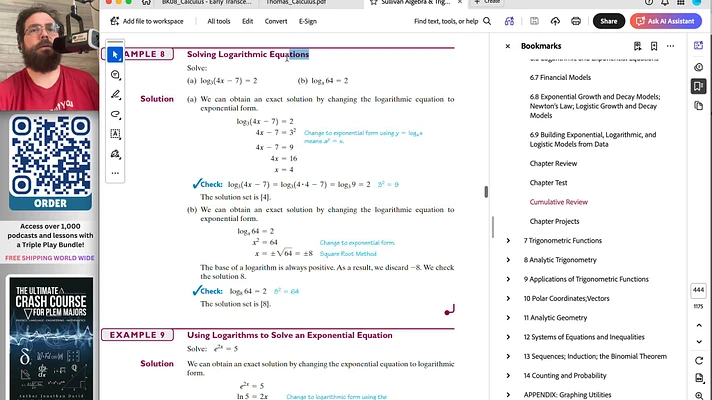Add a new bookmark
Screen dimensions: 712x400
pos(654,46)
